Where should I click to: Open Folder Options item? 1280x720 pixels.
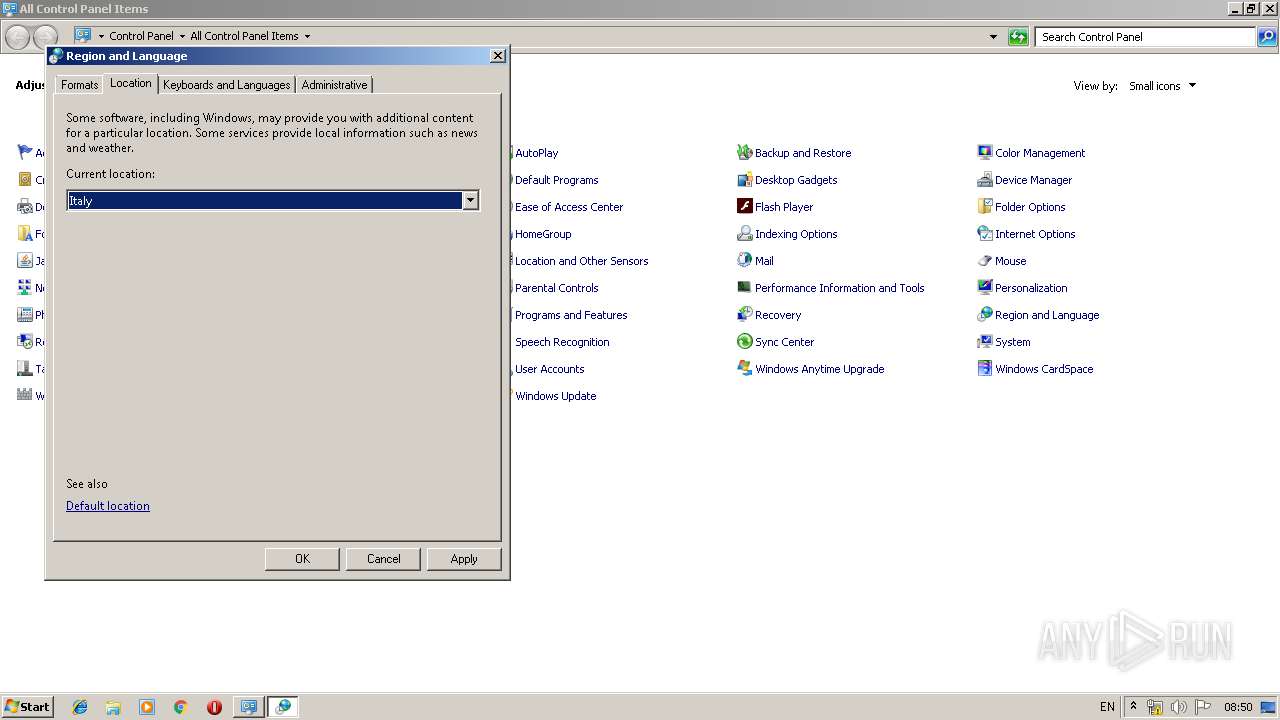point(1021,207)
